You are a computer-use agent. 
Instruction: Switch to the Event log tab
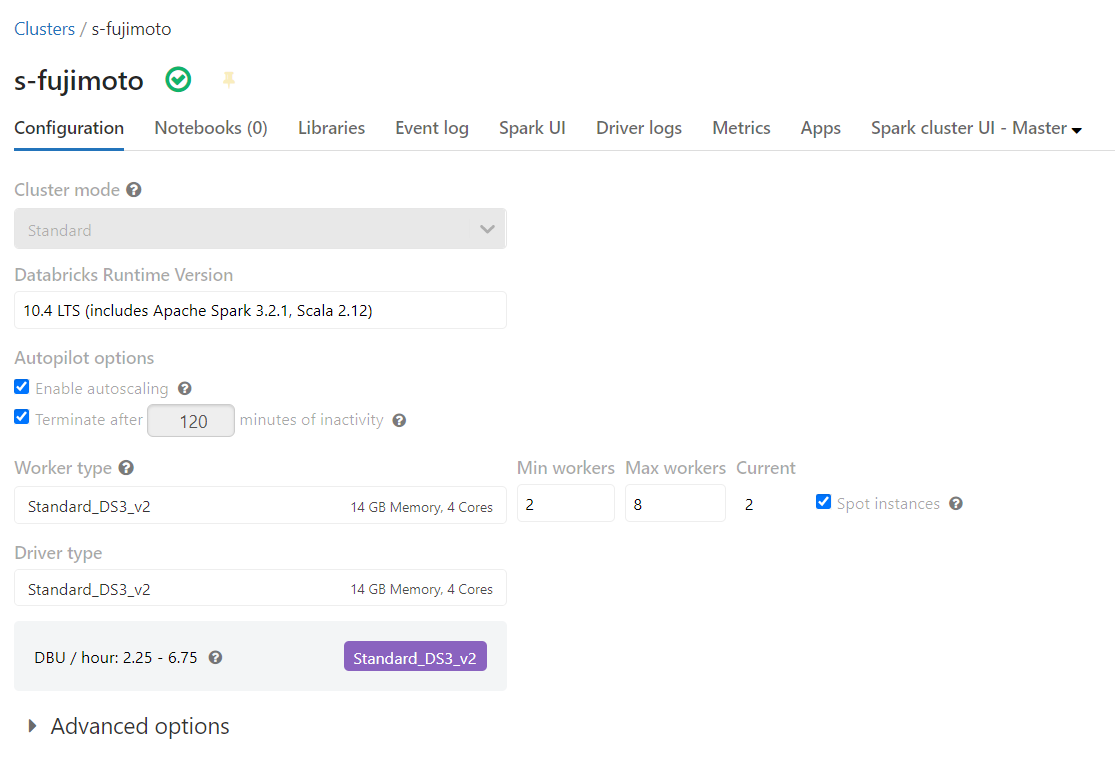point(432,129)
